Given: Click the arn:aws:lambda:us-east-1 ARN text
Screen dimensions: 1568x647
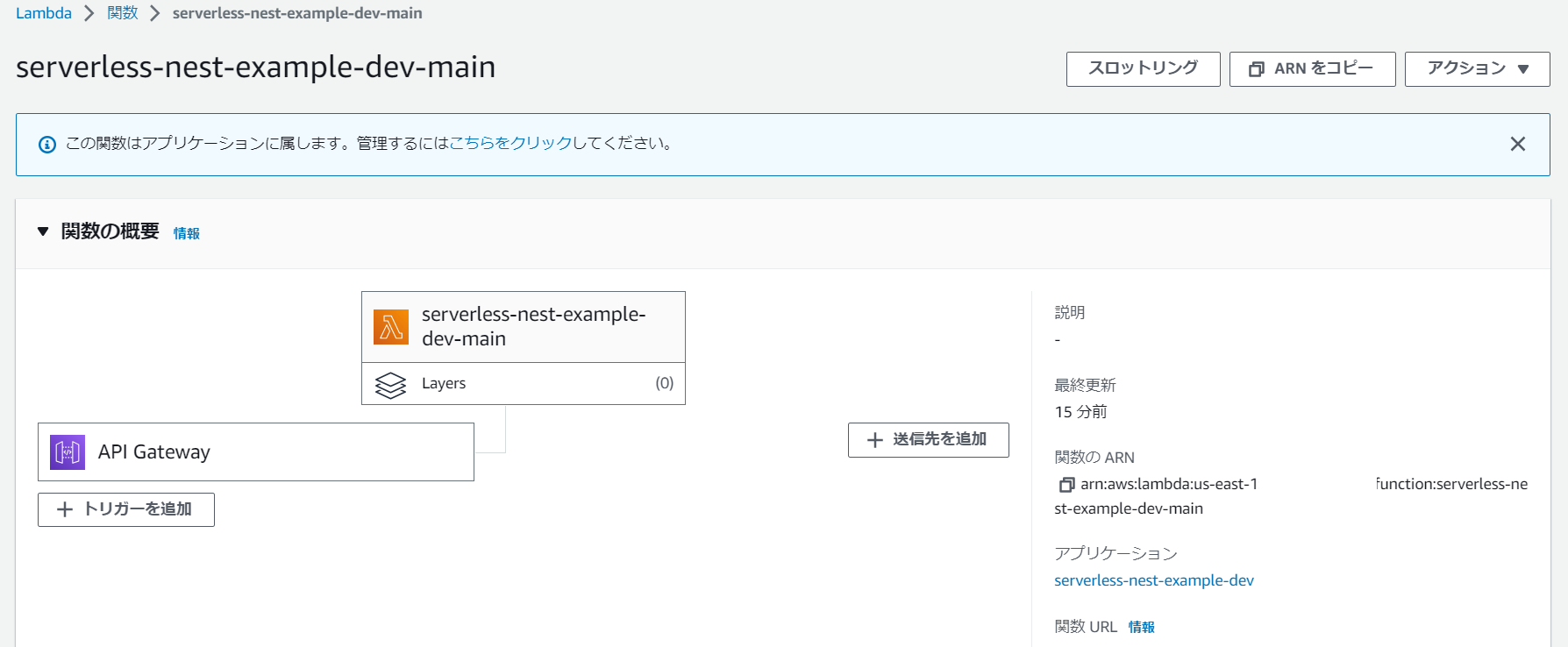Looking at the screenshot, I should point(1169,484).
